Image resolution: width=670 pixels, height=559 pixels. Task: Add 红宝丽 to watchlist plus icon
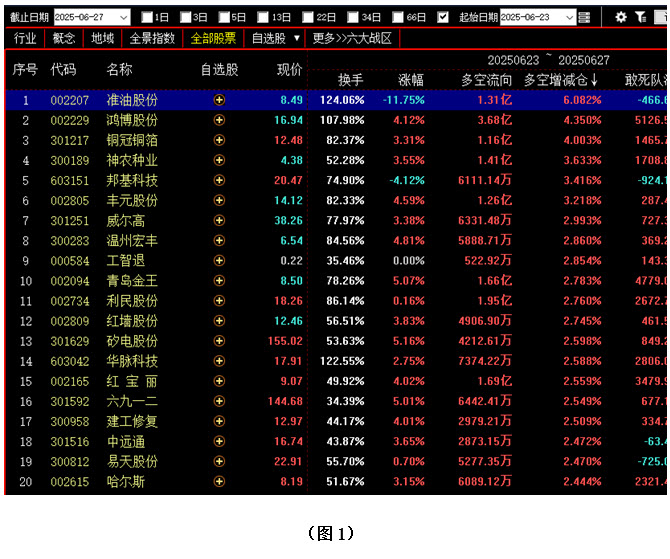pyautogui.click(x=219, y=381)
